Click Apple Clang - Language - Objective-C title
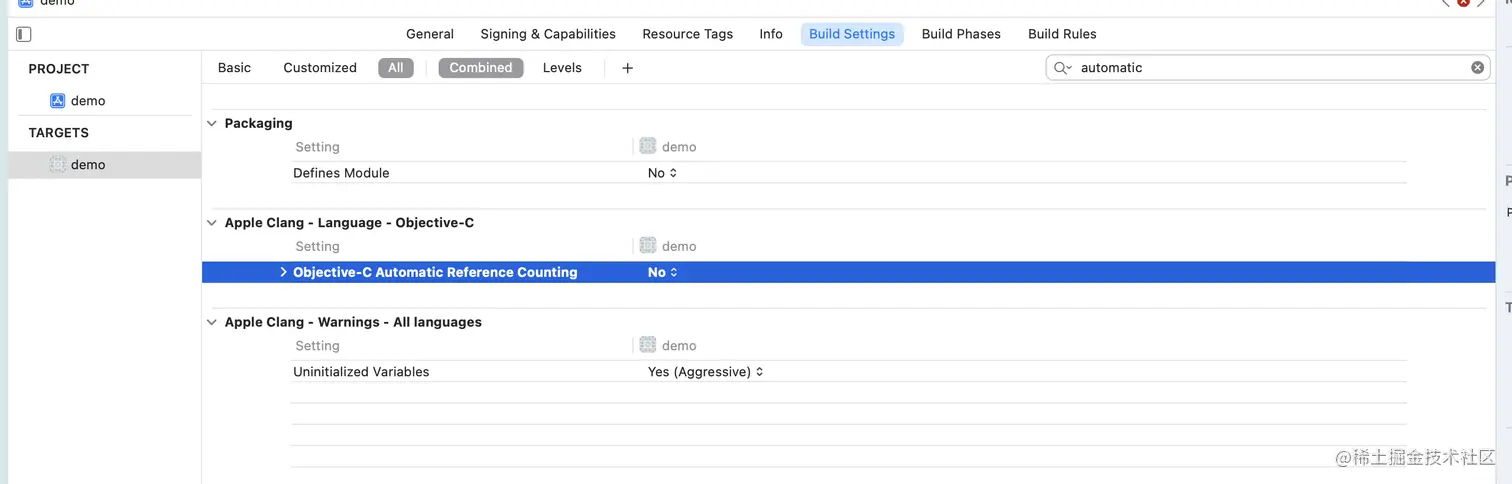Image resolution: width=1512 pixels, height=484 pixels. [349, 223]
